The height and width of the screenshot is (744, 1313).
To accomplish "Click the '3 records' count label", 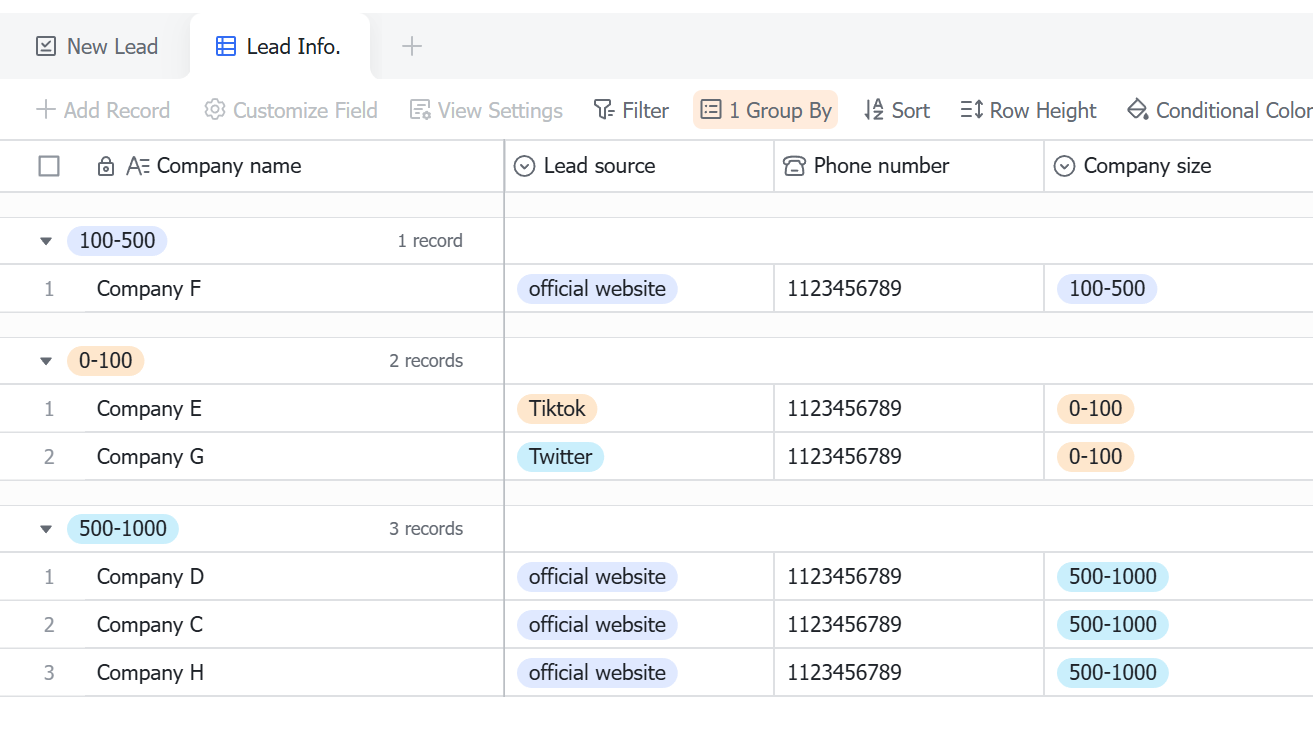I will (426, 529).
